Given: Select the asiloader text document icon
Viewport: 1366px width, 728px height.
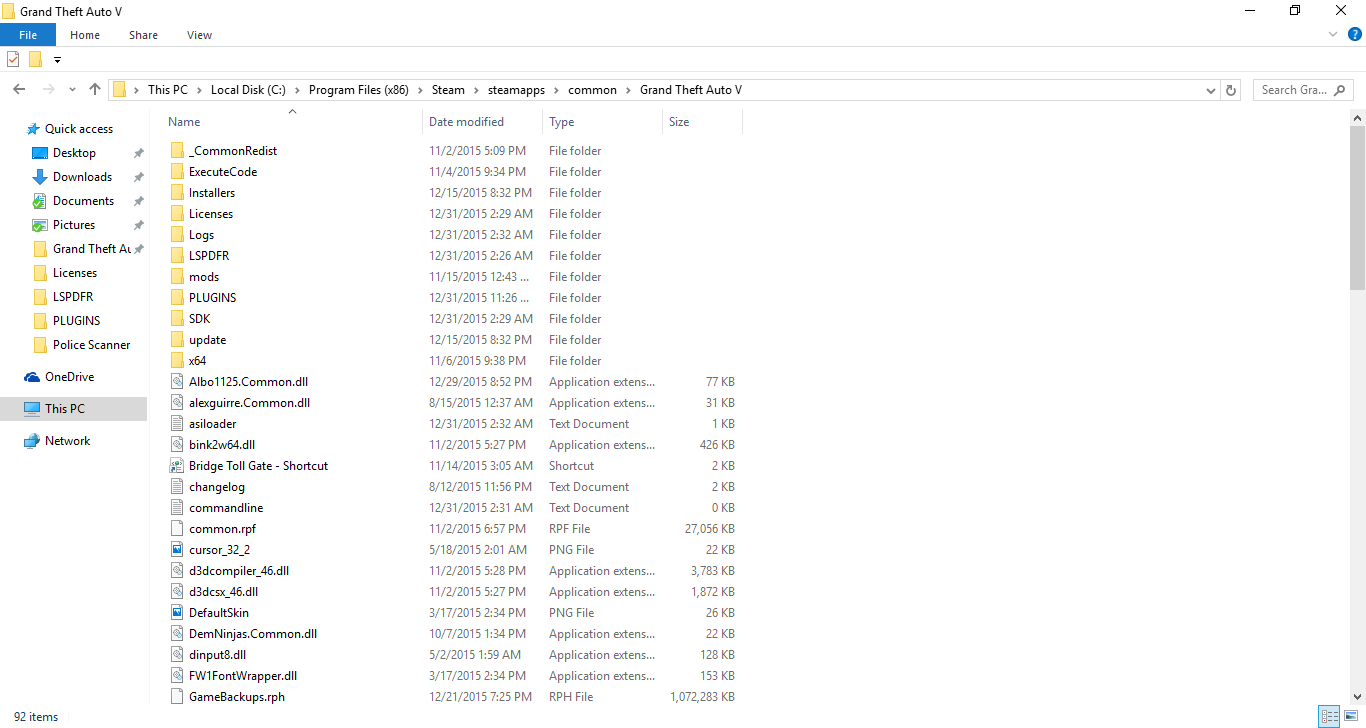Looking at the screenshot, I should pos(177,424).
